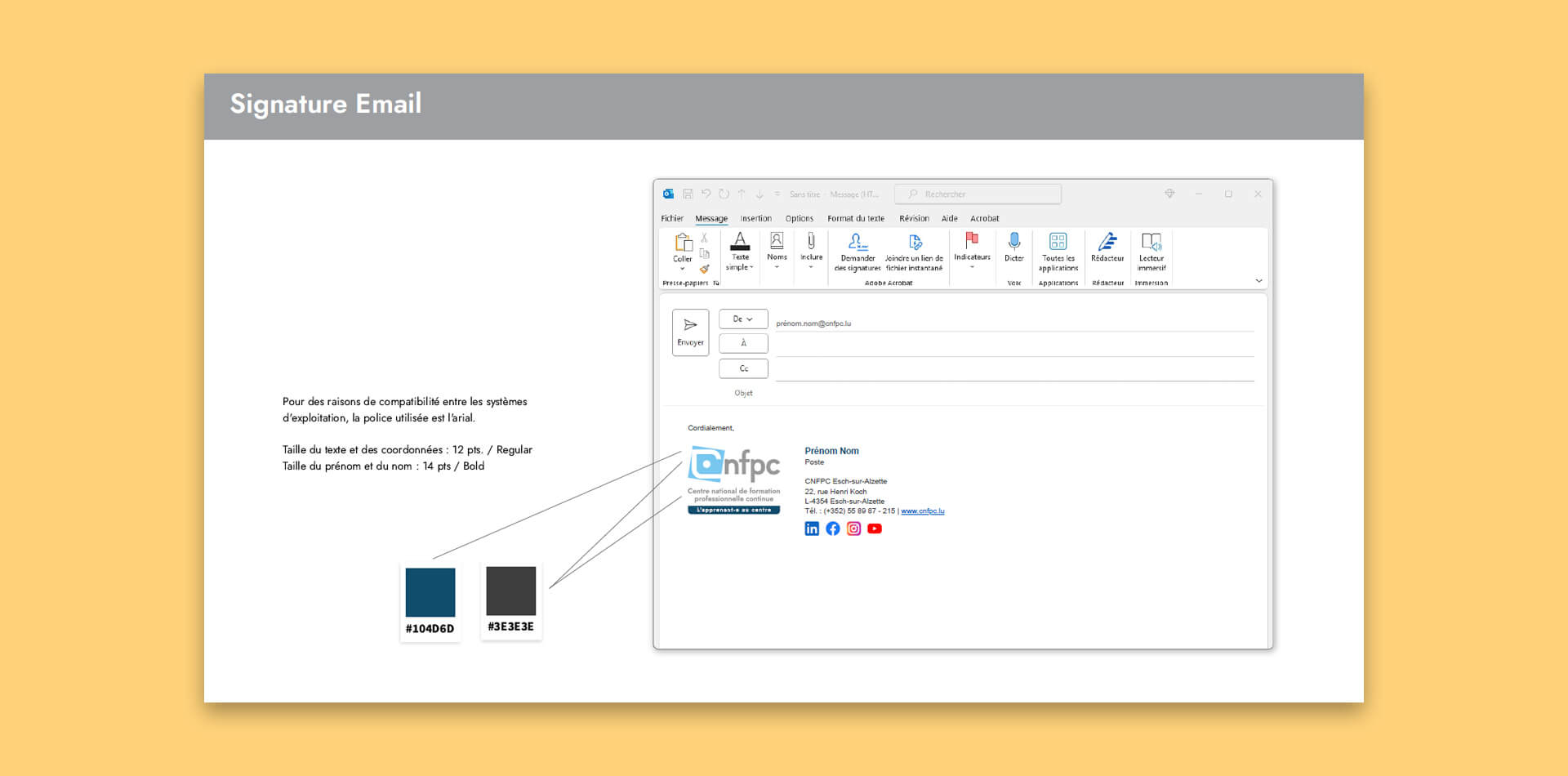Switch to the Révision tab
The height and width of the screenshot is (776, 1568).
[914, 218]
